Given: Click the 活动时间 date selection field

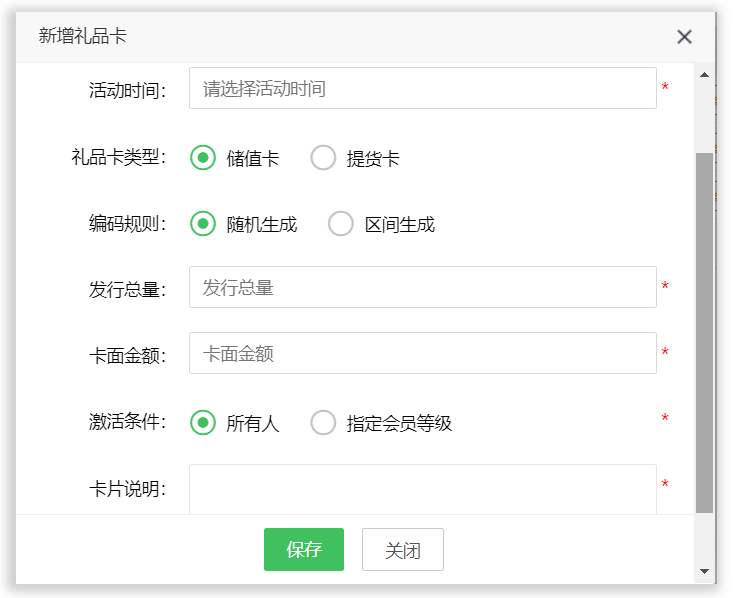Looking at the screenshot, I should [422, 89].
